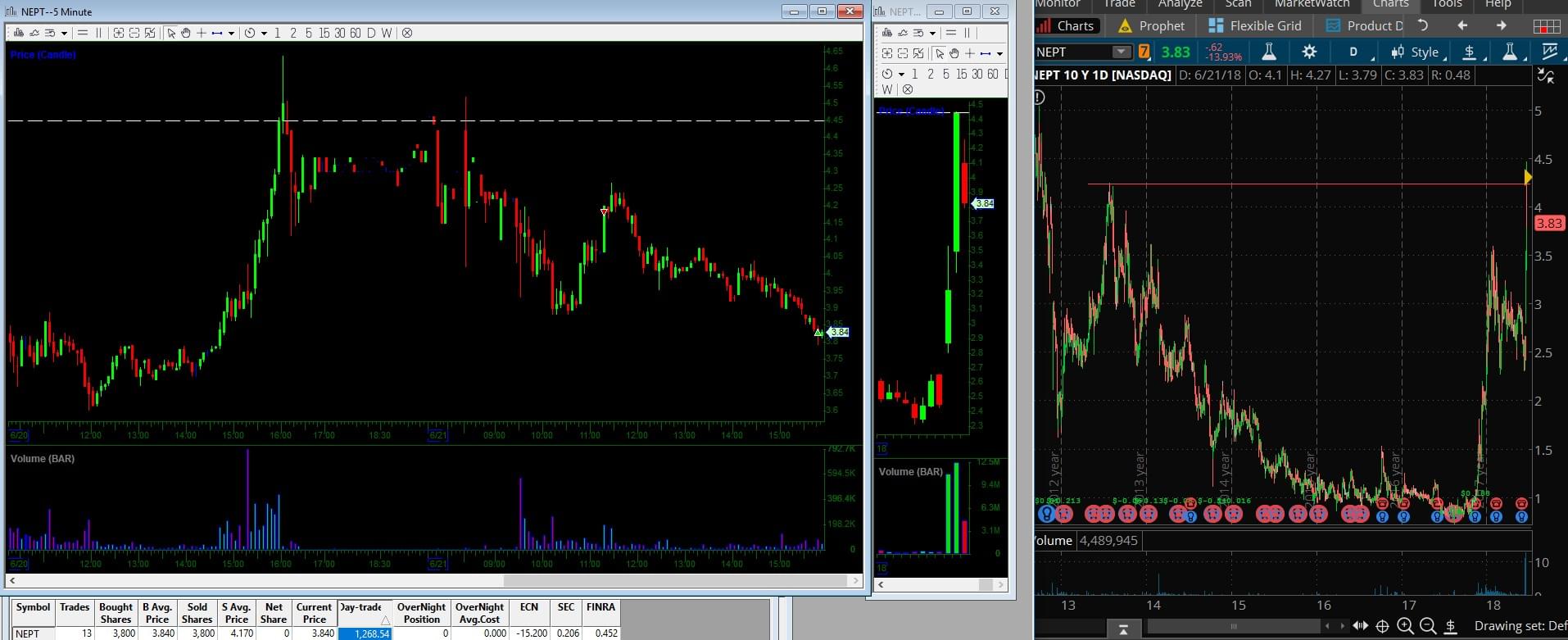The height and width of the screenshot is (640, 1568).
Task: Click the fit-to-window icon in 5 Minute chart toolbar
Action: pyautogui.click(x=150, y=33)
